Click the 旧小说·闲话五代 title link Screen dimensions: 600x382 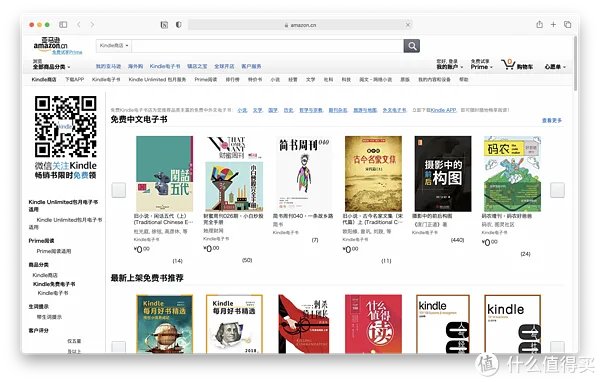click(163, 219)
